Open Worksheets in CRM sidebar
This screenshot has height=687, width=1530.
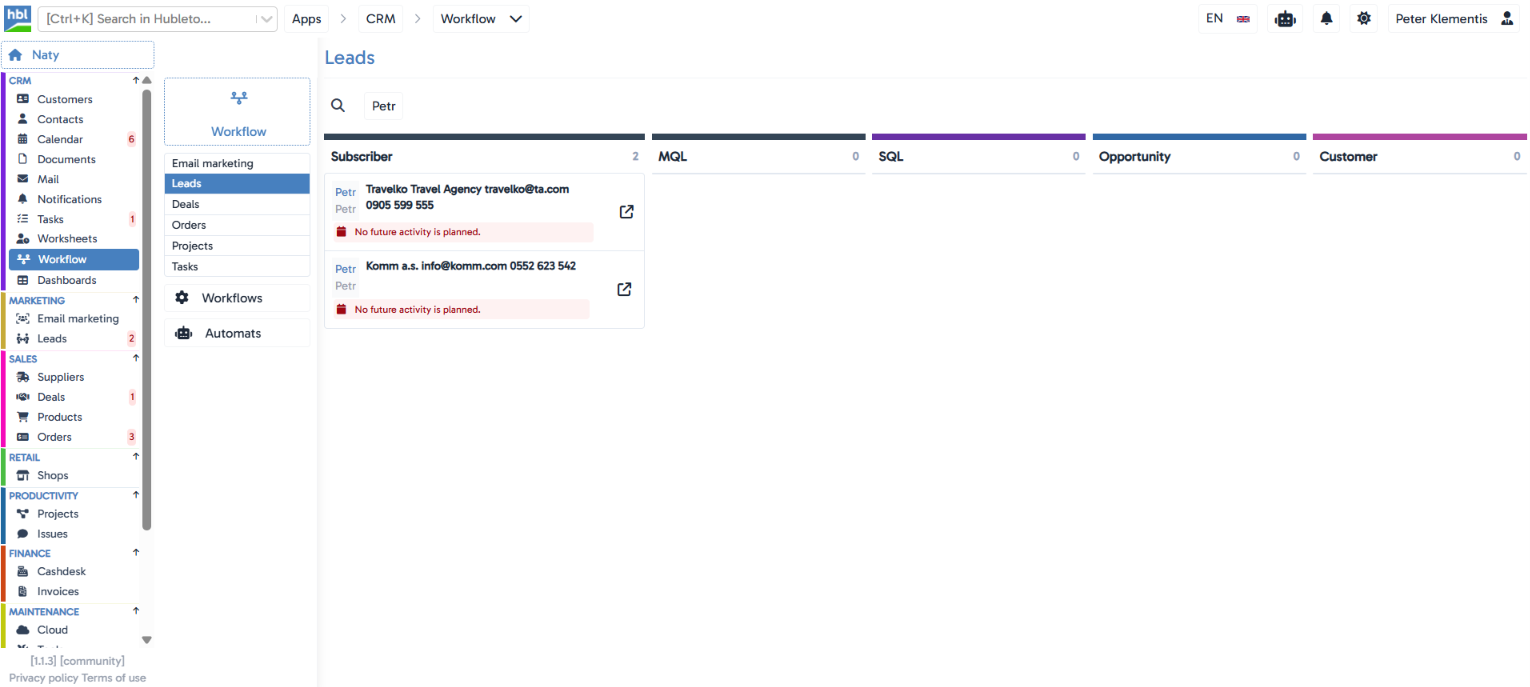point(74,239)
